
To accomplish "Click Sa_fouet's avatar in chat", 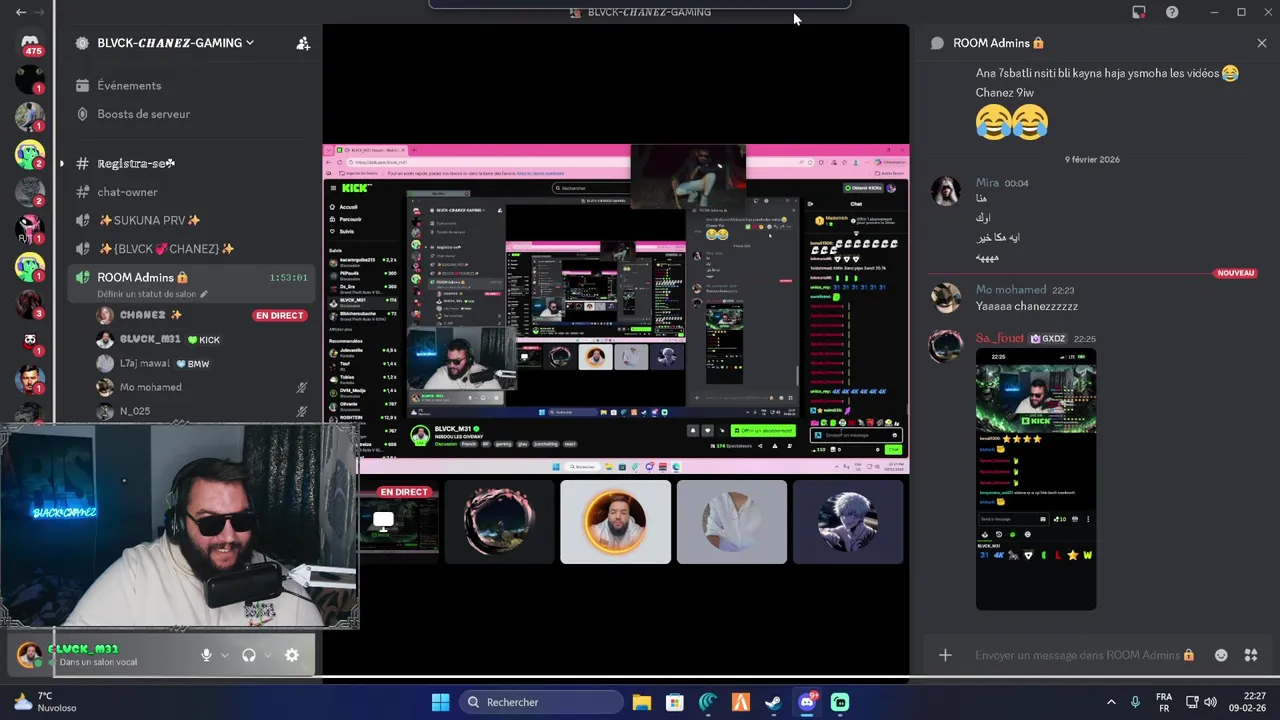I will pos(946,345).
